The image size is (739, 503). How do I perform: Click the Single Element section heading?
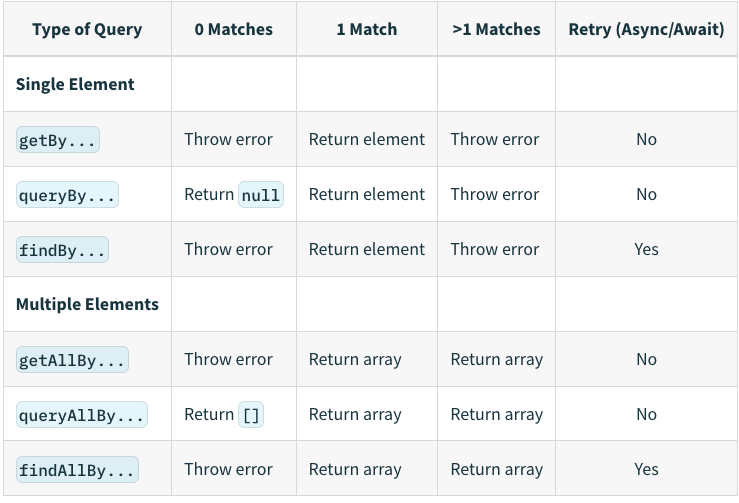(75, 84)
